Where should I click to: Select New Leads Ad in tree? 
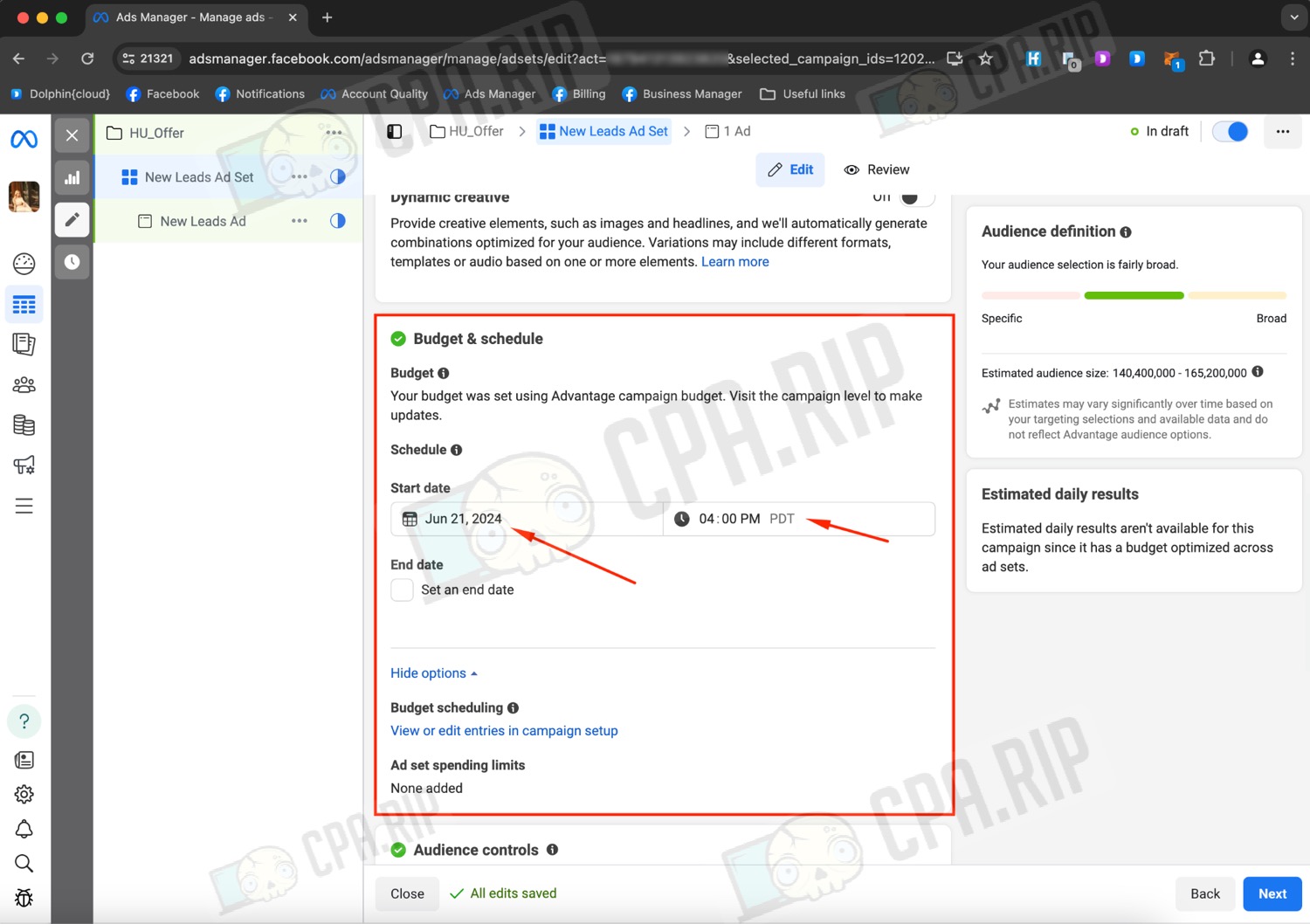point(203,221)
